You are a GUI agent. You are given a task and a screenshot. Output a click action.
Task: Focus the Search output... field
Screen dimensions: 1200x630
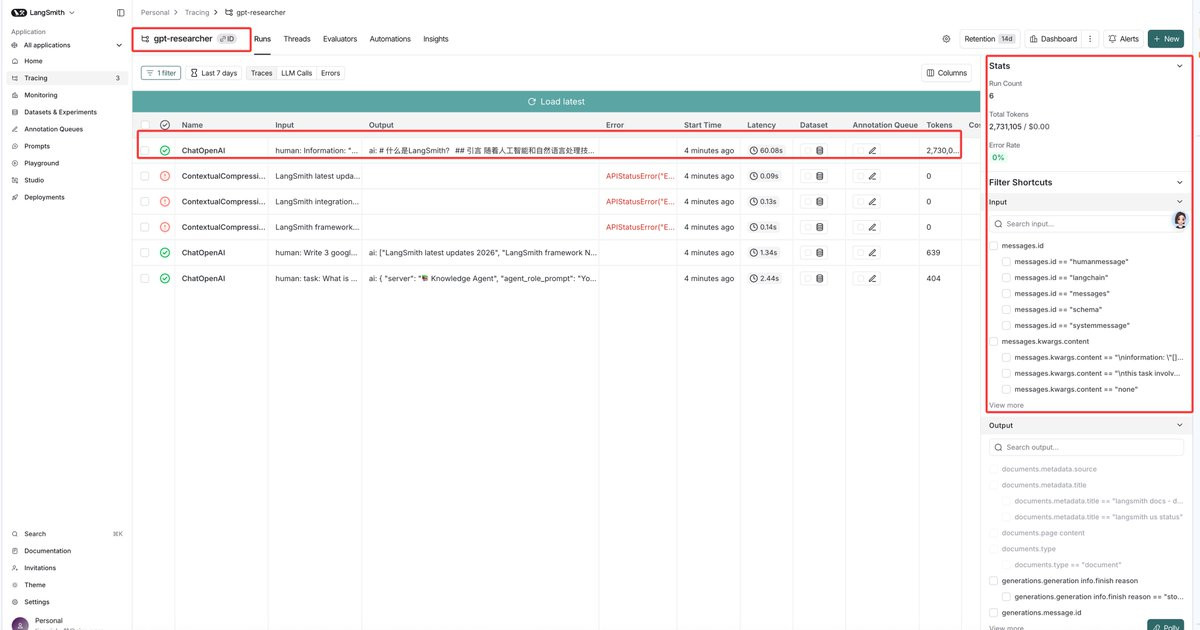pyautogui.click(x=1086, y=447)
